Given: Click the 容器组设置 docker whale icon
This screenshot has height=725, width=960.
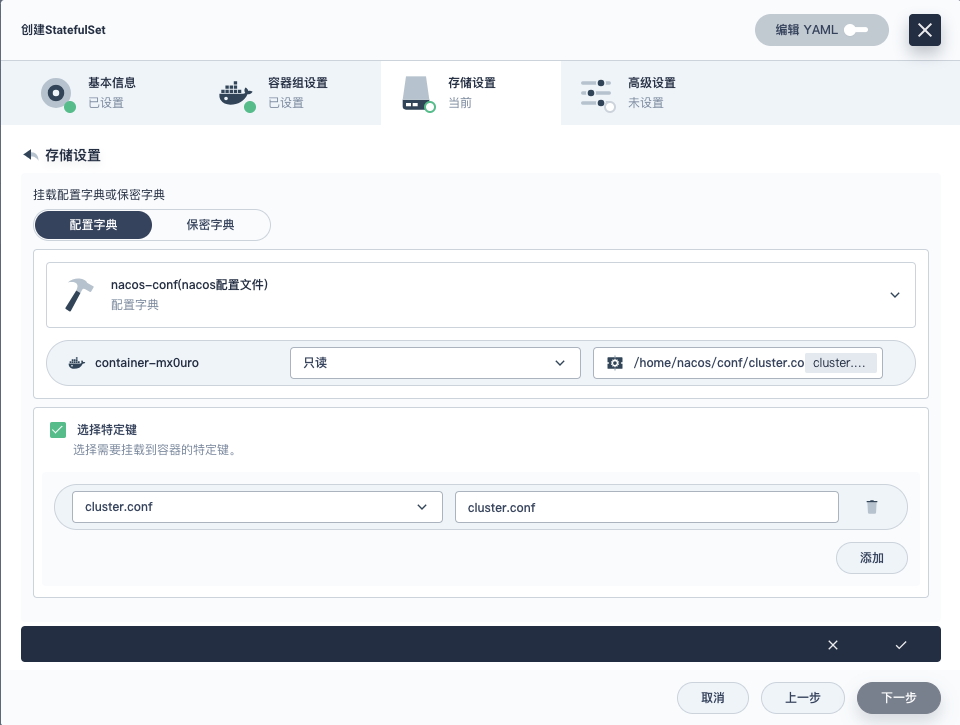Looking at the screenshot, I should coord(236,95).
